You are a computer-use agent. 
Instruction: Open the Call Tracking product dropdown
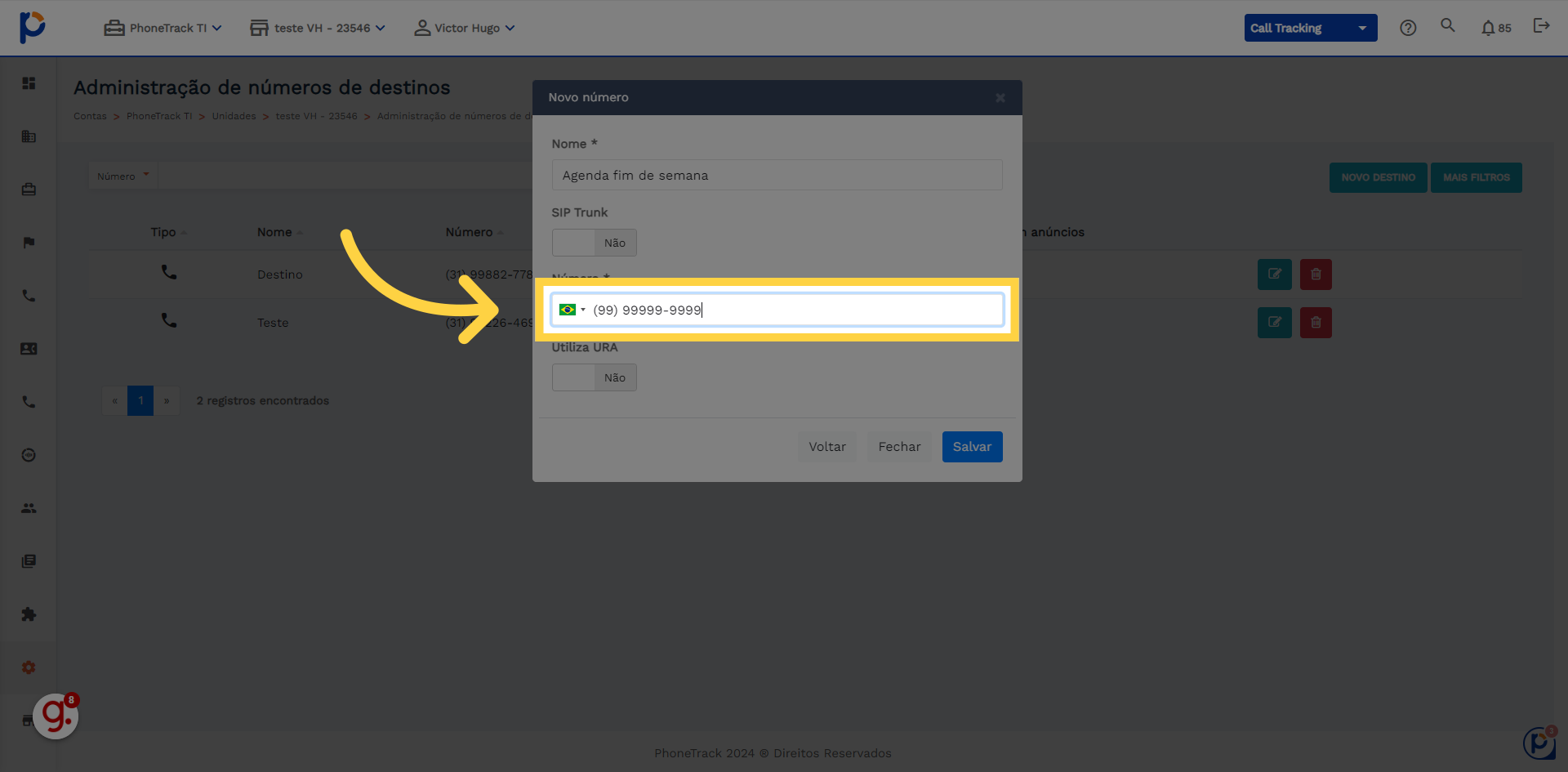point(1311,28)
